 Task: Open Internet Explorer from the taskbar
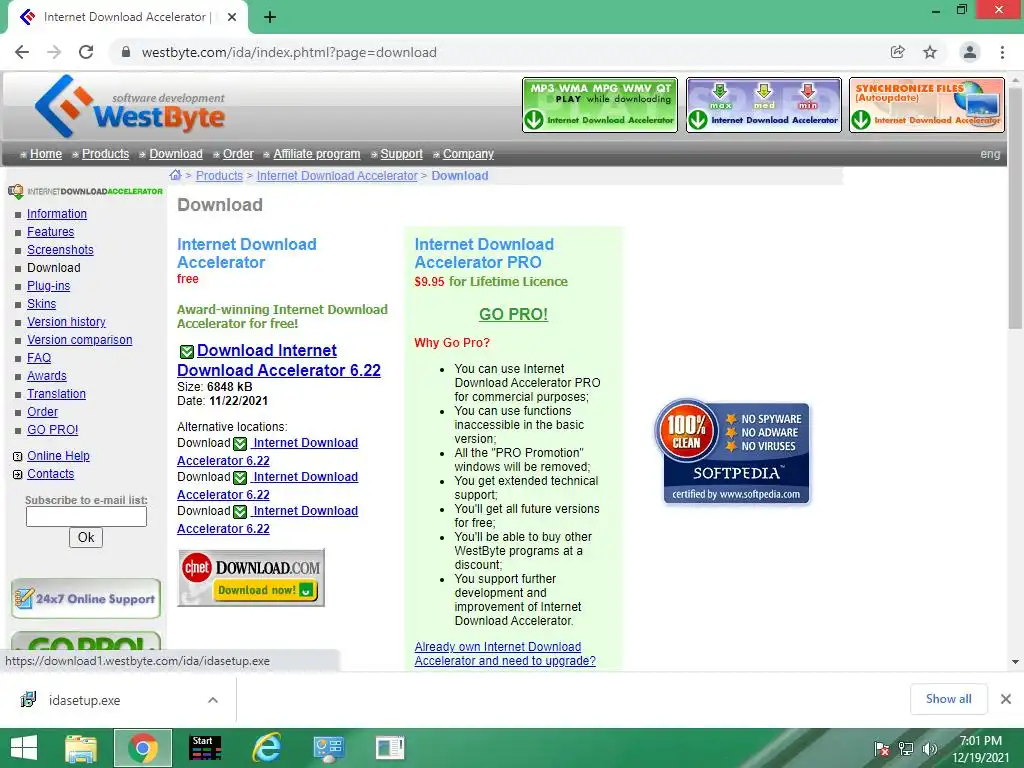(267, 748)
